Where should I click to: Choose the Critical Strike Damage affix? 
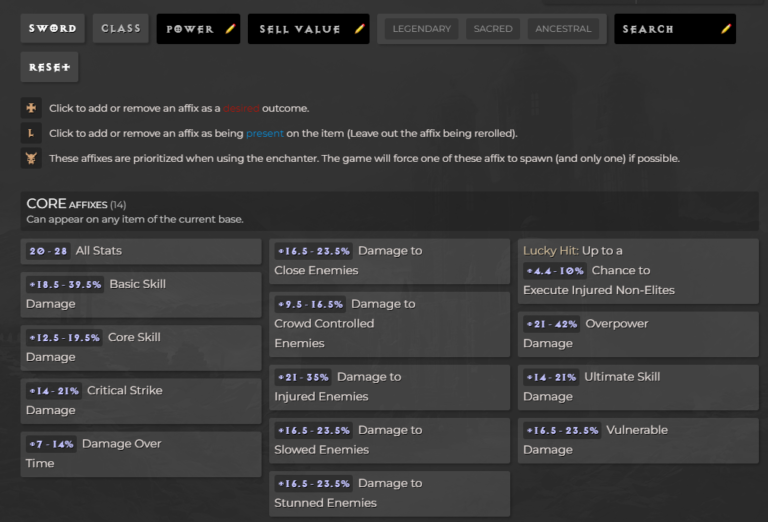click(141, 400)
